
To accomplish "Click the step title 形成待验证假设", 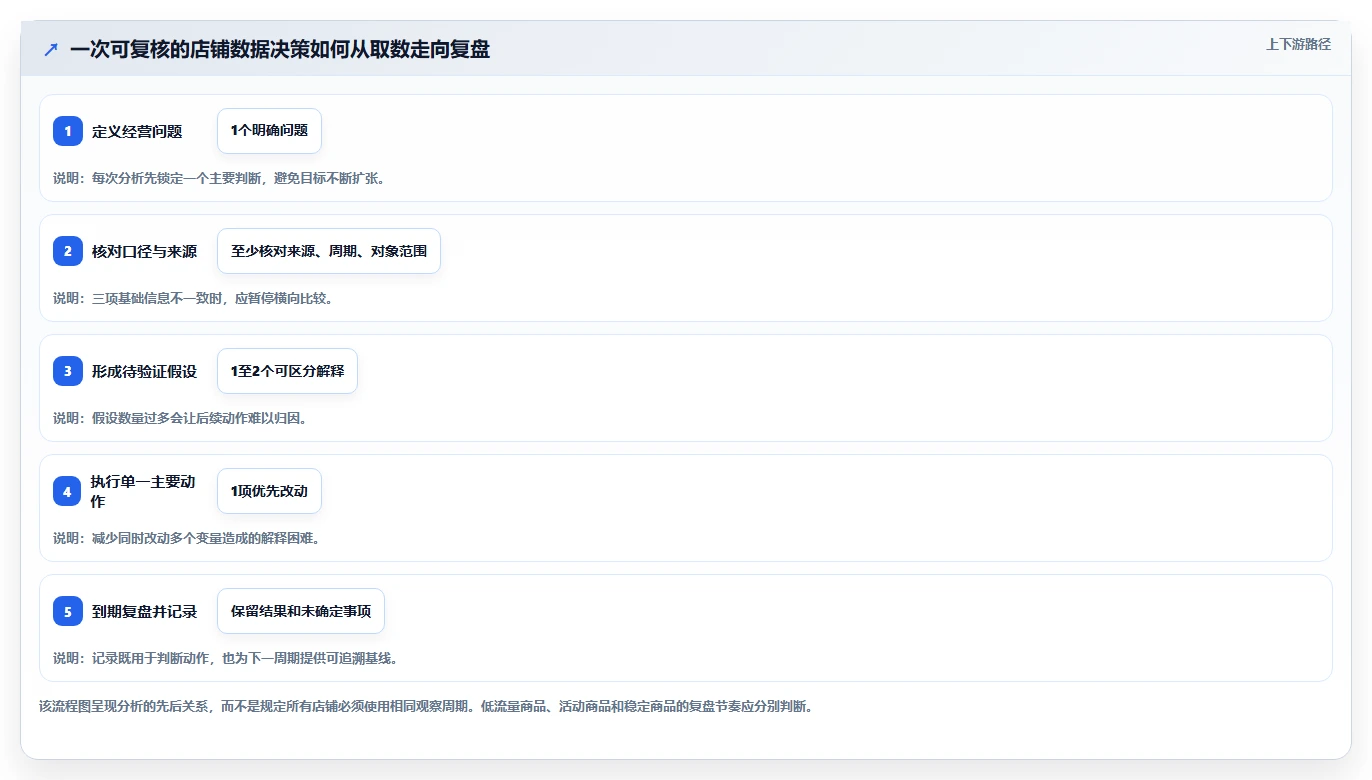I will point(145,371).
